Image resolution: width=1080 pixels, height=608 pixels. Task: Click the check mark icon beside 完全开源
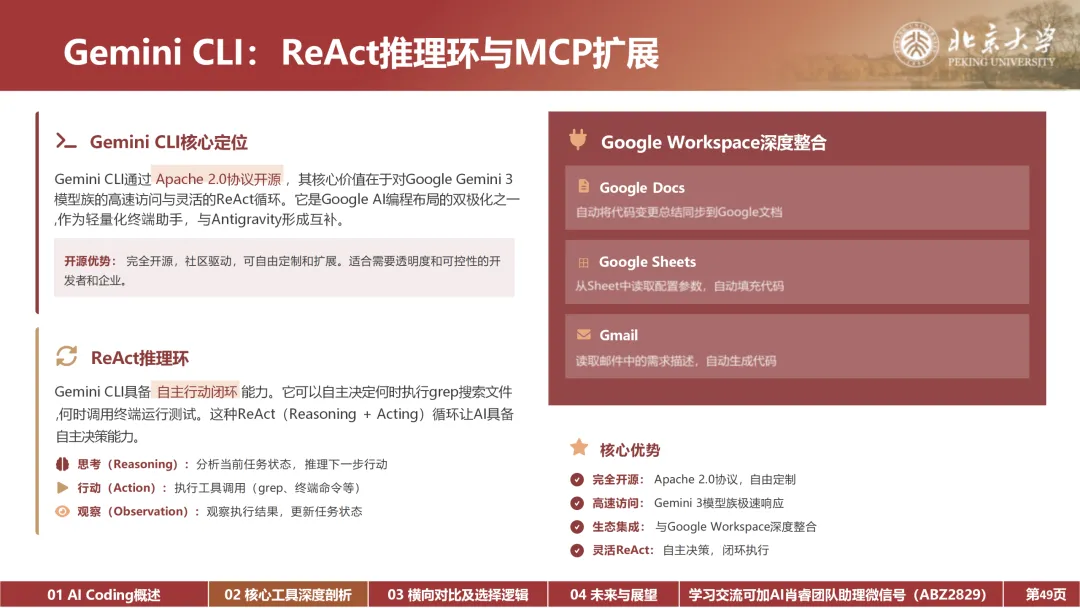(x=577, y=479)
